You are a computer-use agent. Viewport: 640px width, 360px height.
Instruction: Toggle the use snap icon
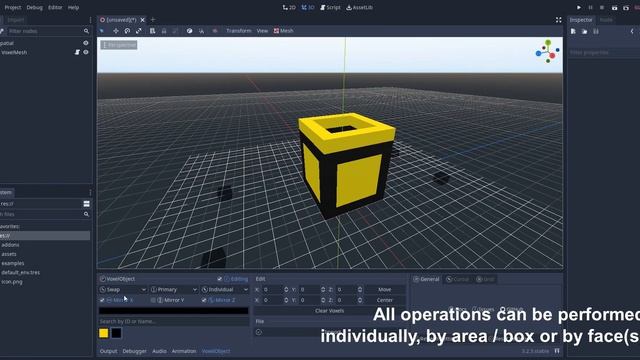201,31
